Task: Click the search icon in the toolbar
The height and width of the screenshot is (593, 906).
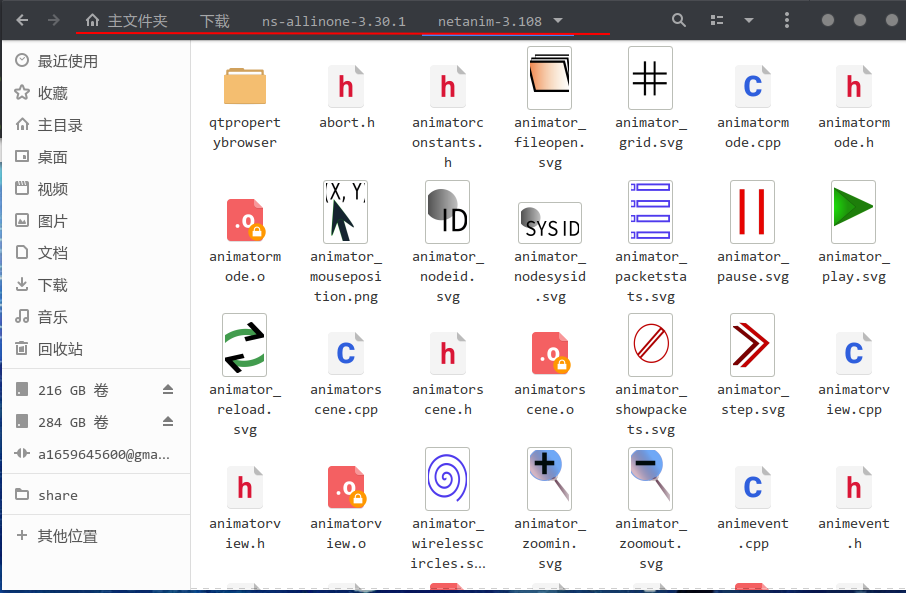Action: (x=678, y=19)
